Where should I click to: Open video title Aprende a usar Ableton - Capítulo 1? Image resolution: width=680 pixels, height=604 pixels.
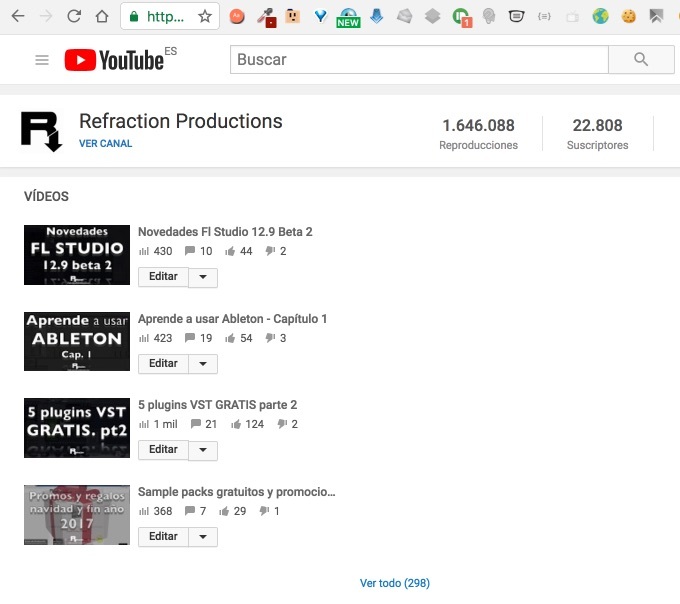click(232, 319)
